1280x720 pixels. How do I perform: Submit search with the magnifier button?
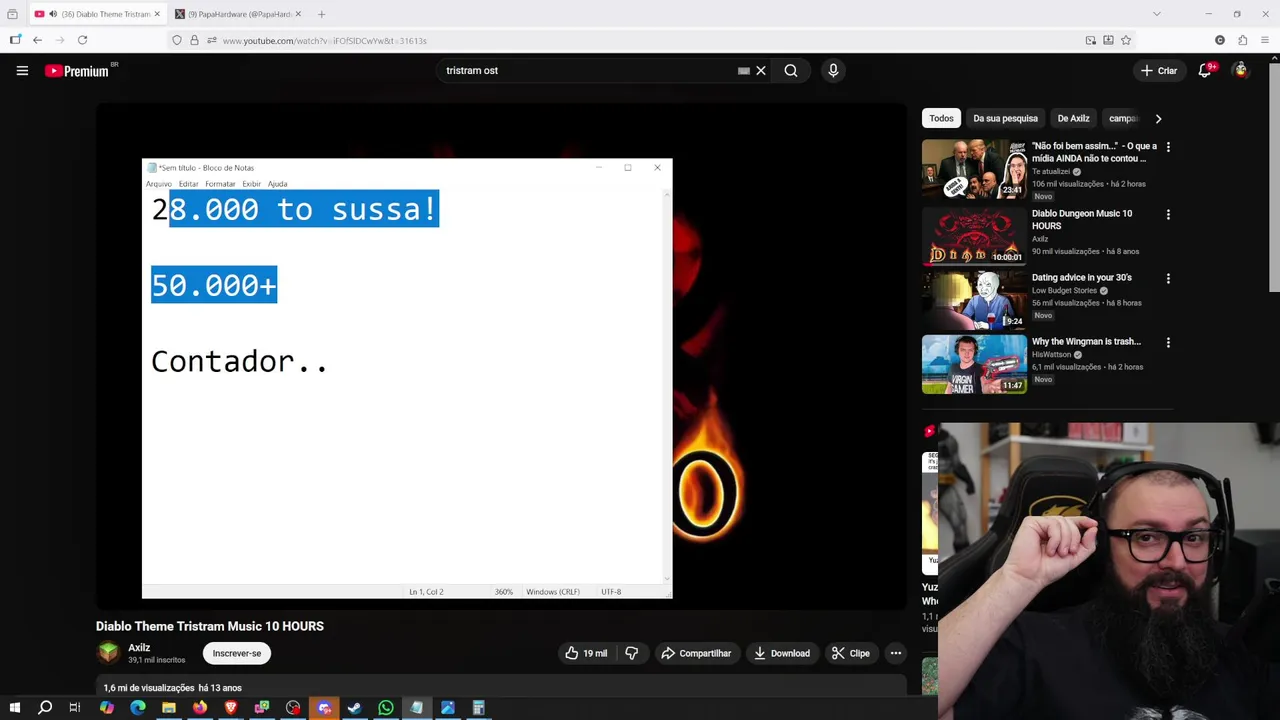click(791, 71)
